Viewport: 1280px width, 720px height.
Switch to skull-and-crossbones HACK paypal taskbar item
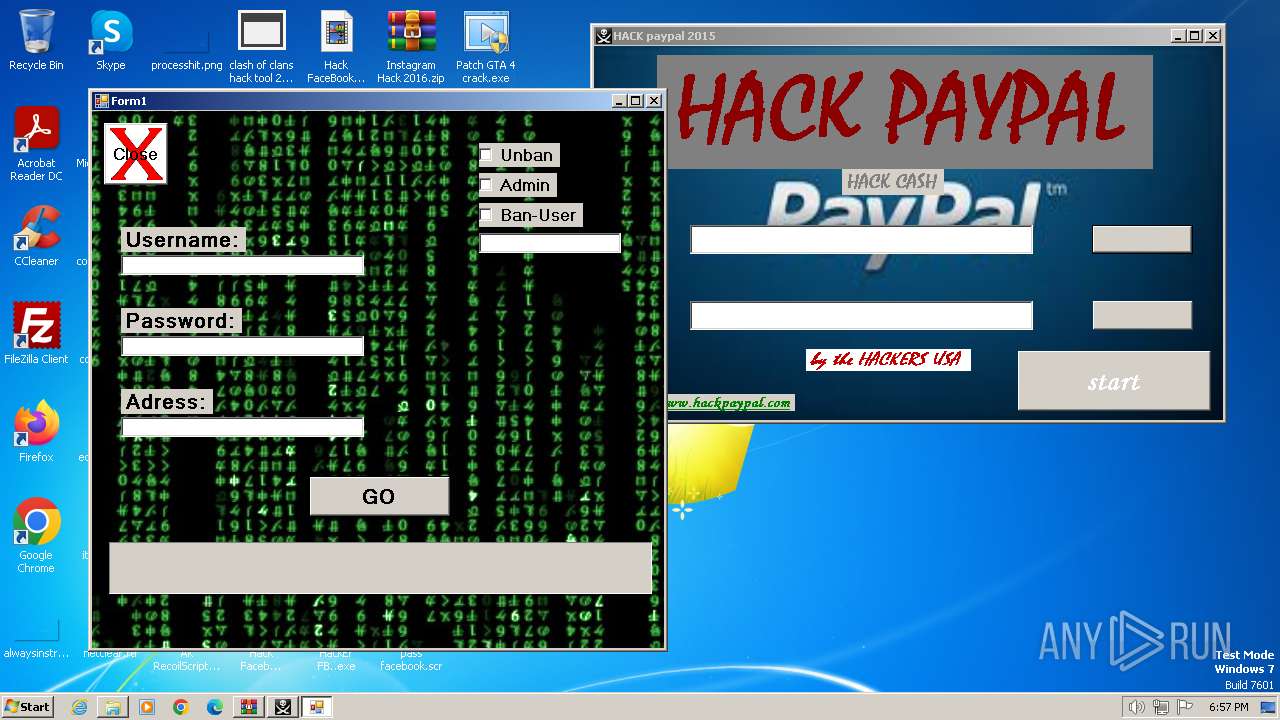tap(283, 707)
